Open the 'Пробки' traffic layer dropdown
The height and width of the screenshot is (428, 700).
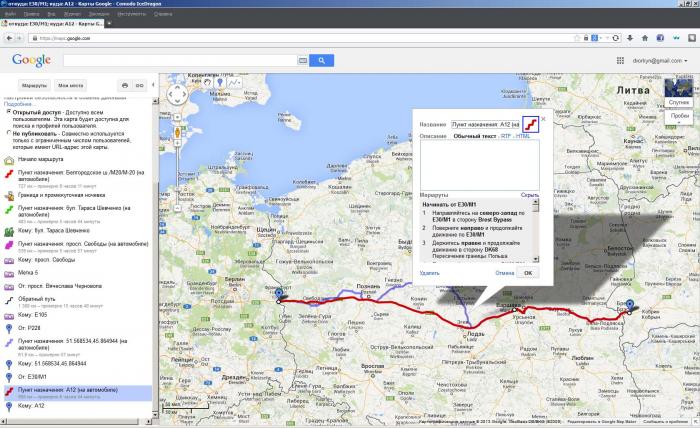coord(680,116)
